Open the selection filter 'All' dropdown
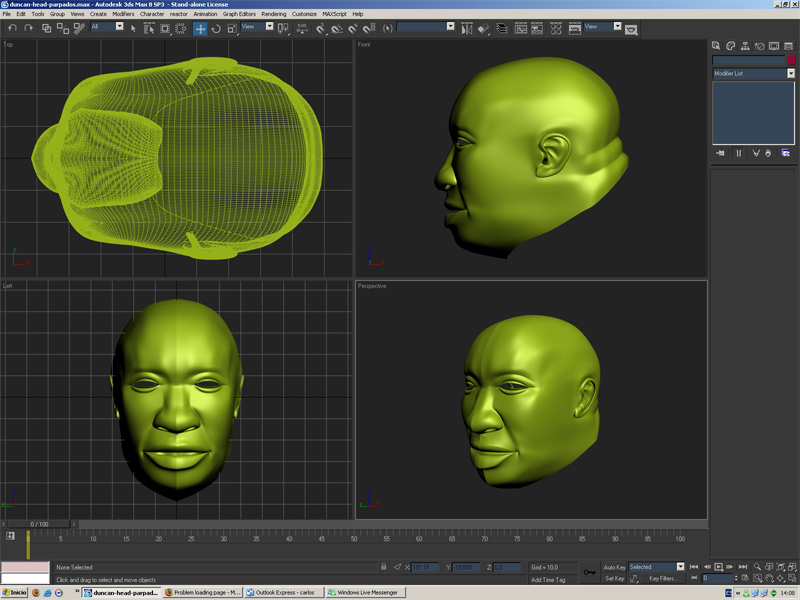800x600 pixels. pos(107,27)
